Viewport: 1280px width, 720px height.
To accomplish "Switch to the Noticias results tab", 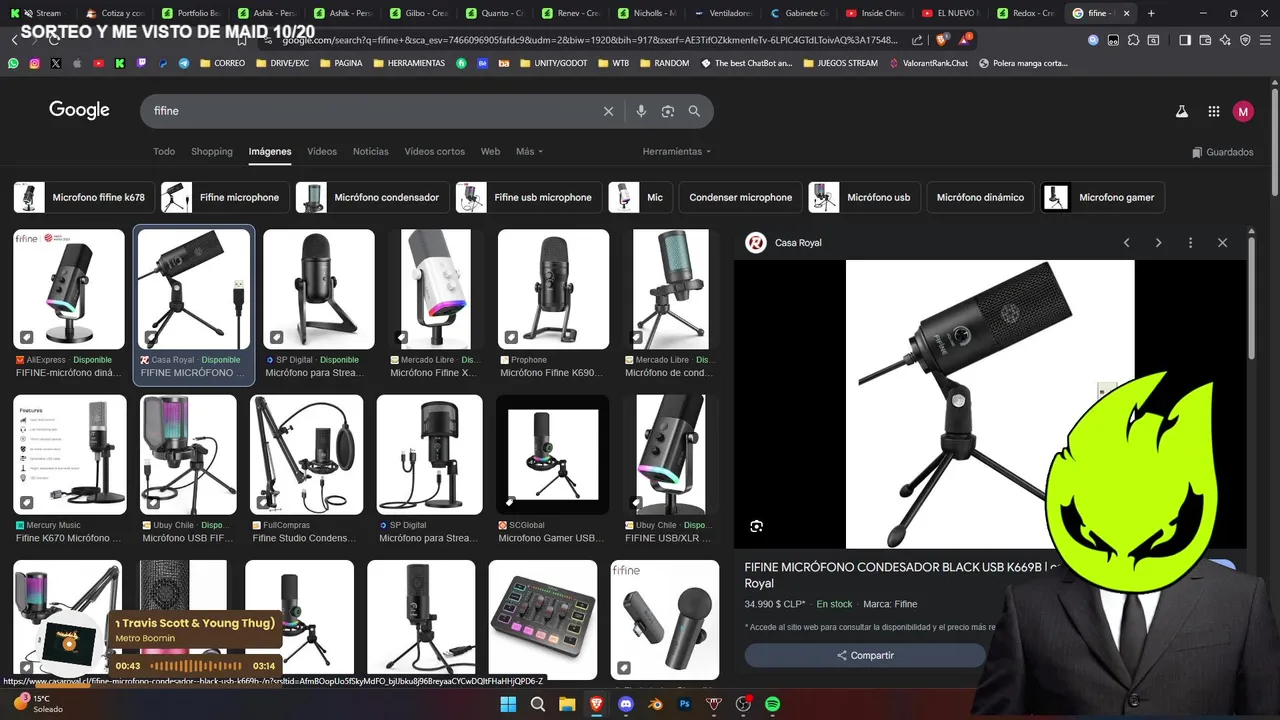I will tap(370, 151).
